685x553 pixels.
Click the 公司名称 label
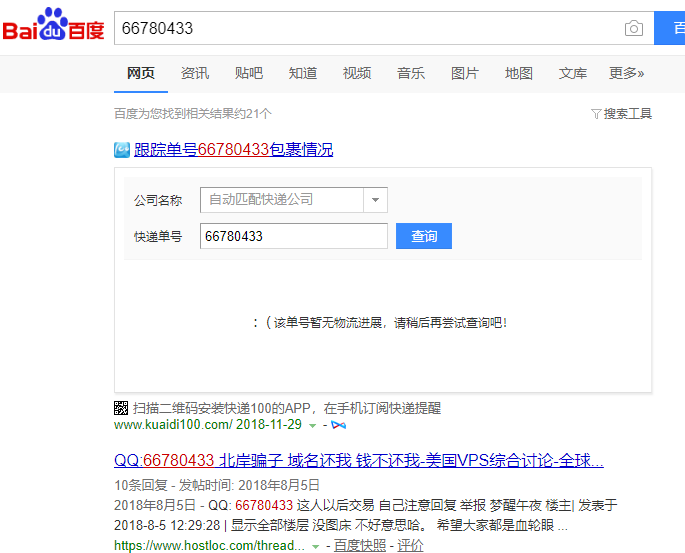158,200
